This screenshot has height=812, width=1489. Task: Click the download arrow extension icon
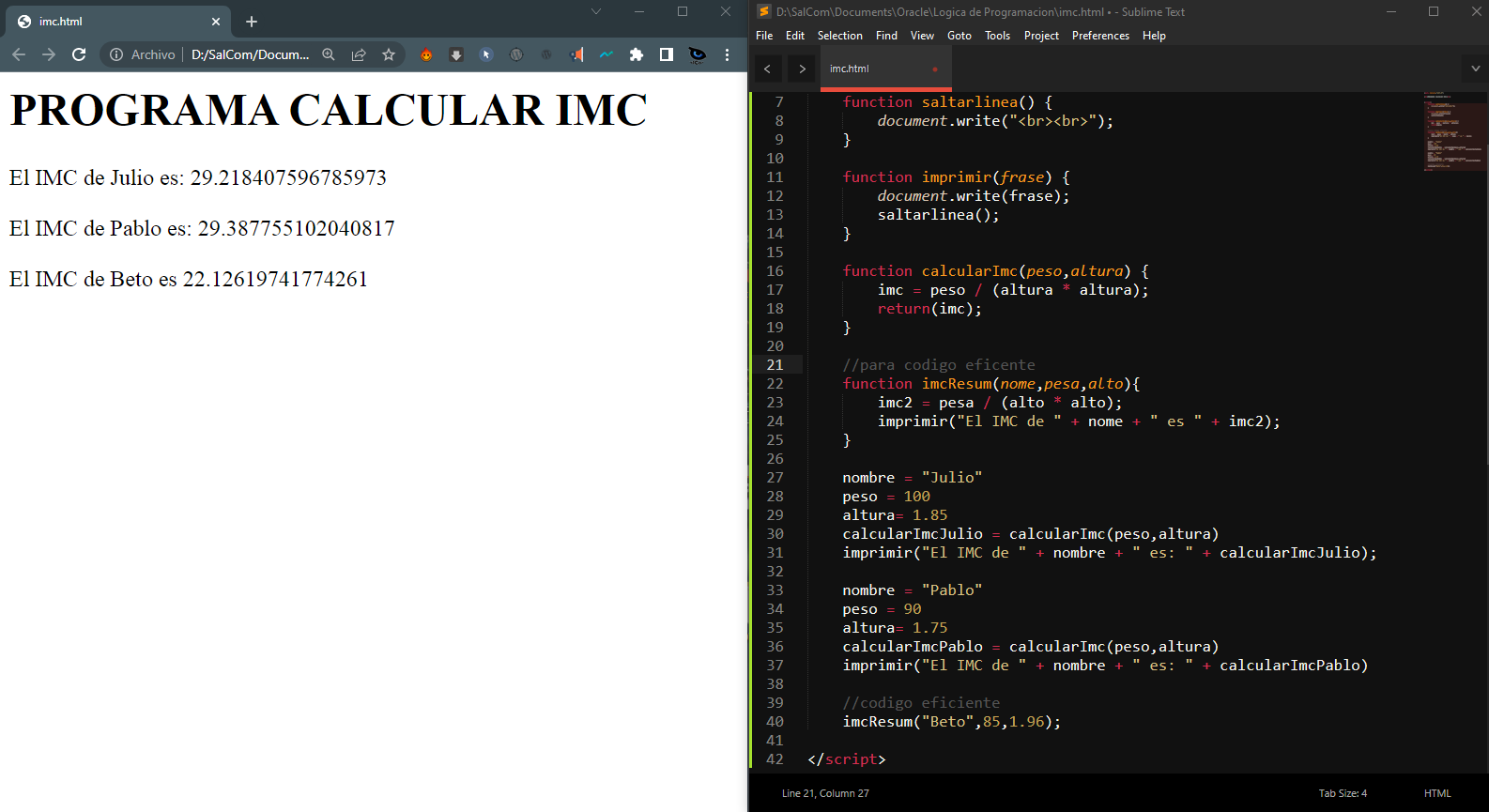tap(456, 54)
